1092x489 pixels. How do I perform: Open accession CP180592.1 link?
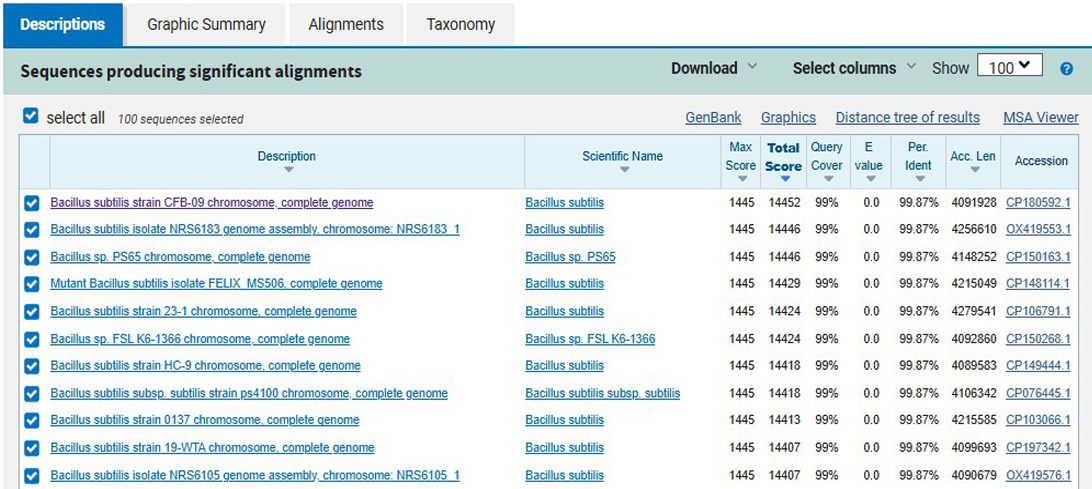click(x=1037, y=202)
